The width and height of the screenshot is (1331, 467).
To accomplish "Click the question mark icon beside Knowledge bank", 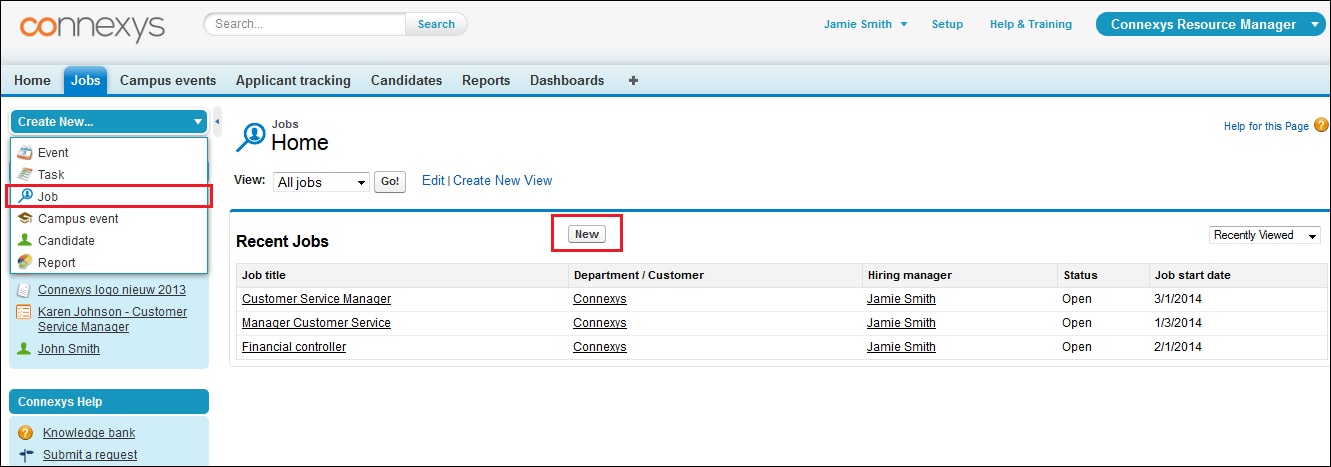I will (x=26, y=433).
